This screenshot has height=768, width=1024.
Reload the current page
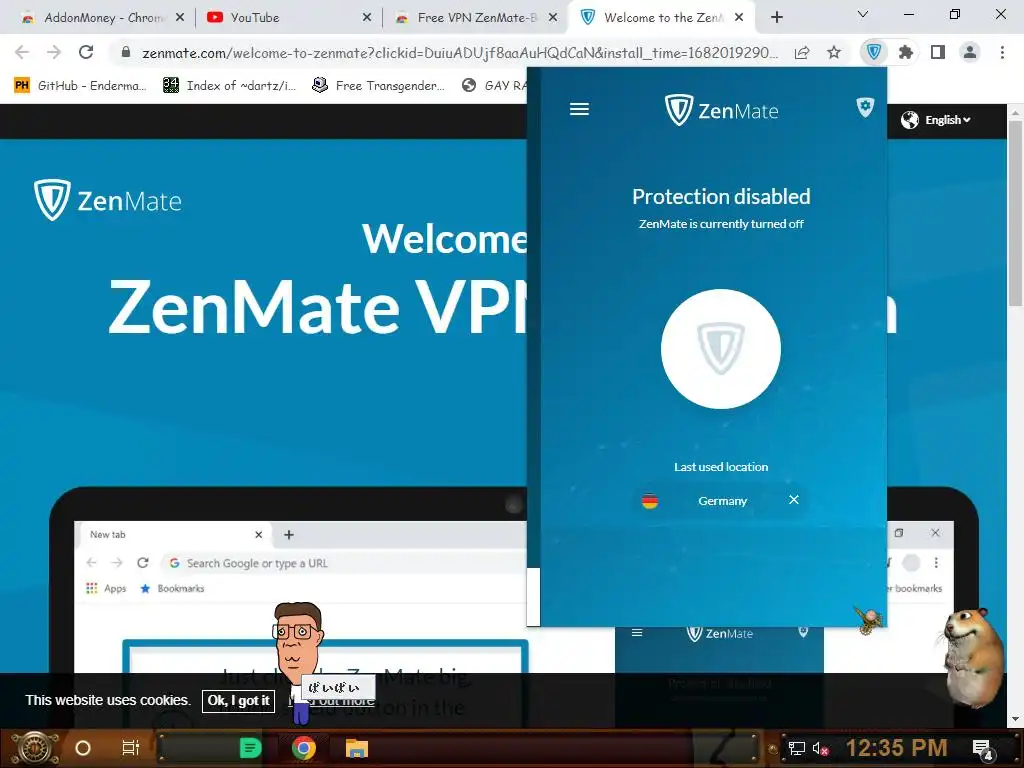coord(86,52)
